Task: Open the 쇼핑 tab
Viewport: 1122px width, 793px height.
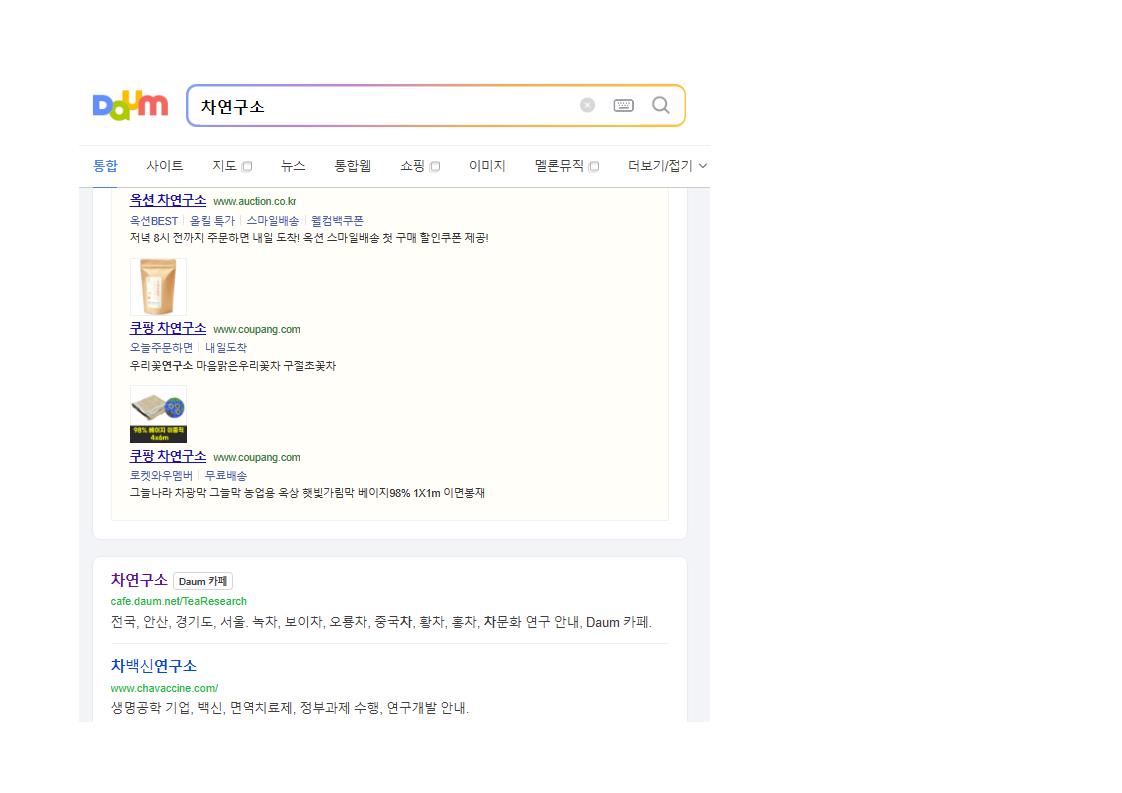Action: (x=412, y=166)
